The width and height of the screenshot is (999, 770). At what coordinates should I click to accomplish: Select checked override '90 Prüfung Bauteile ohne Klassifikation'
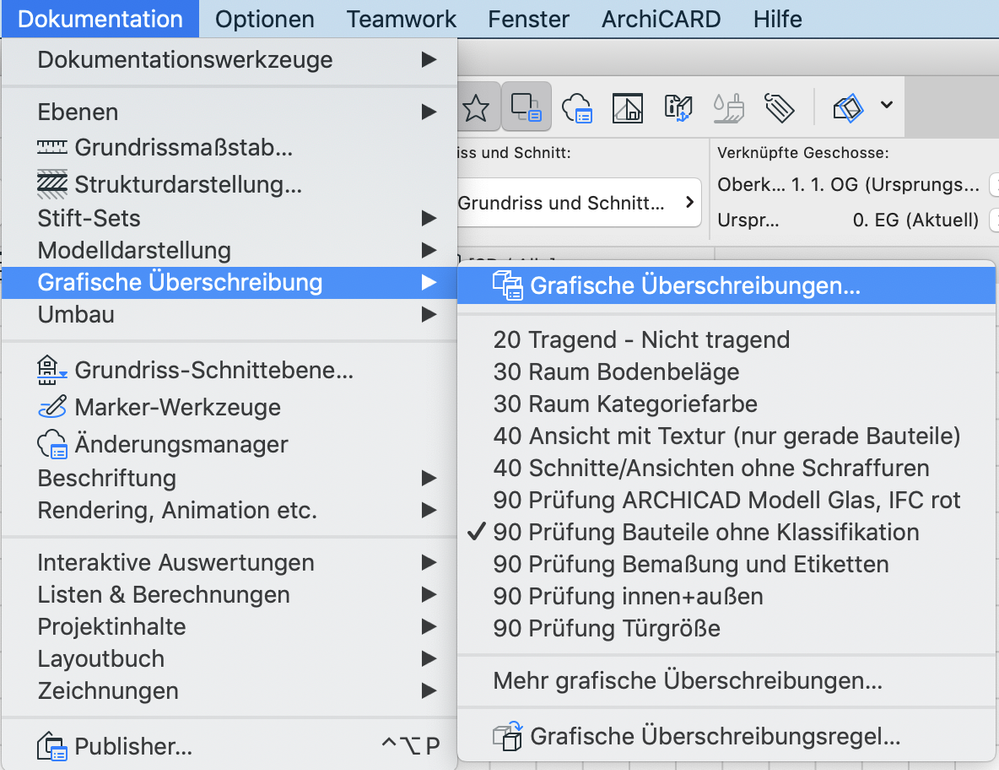(705, 532)
